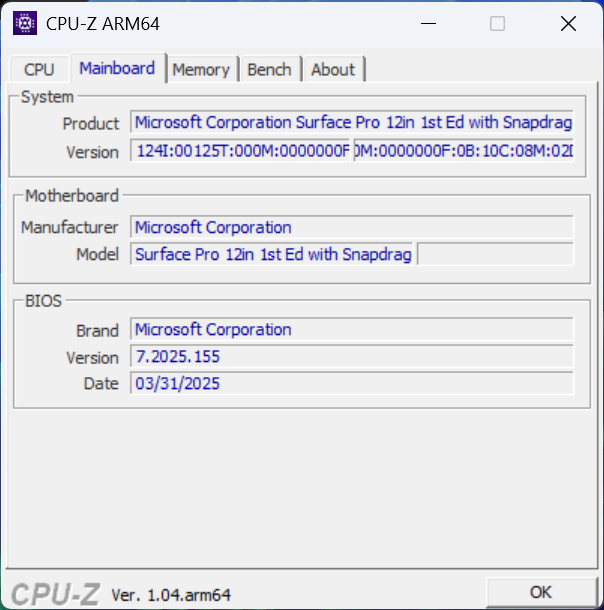Minimize the CPU-Z window
The image size is (604, 610).
429,23
